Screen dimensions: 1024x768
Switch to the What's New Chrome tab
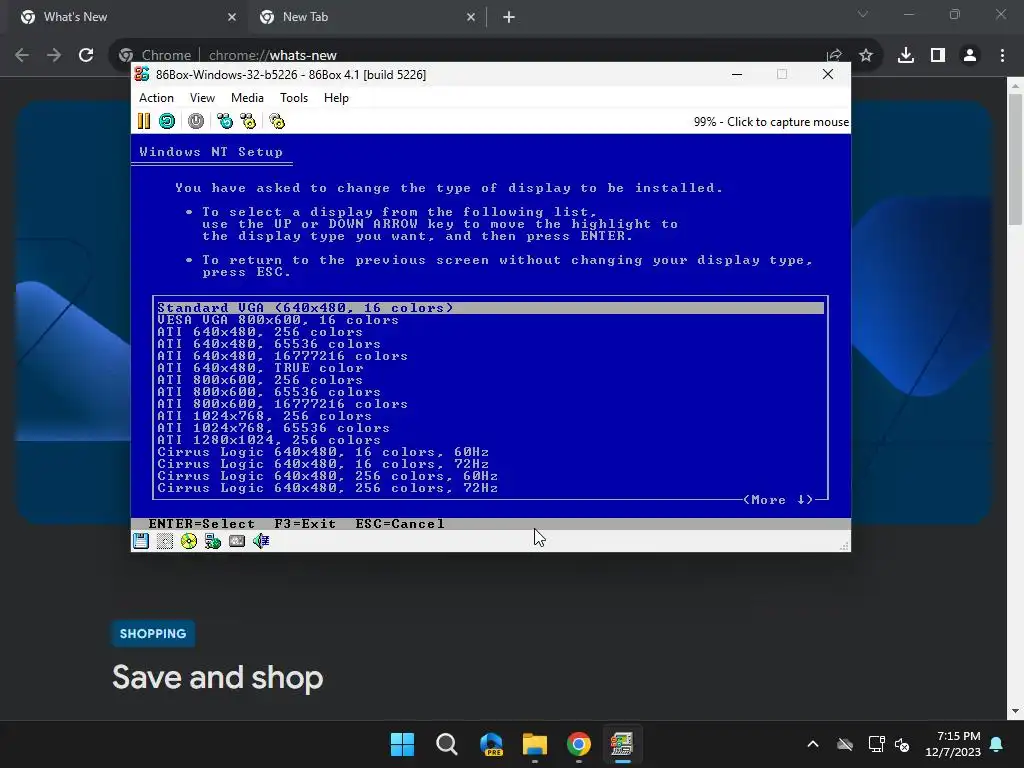[x=127, y=17]
